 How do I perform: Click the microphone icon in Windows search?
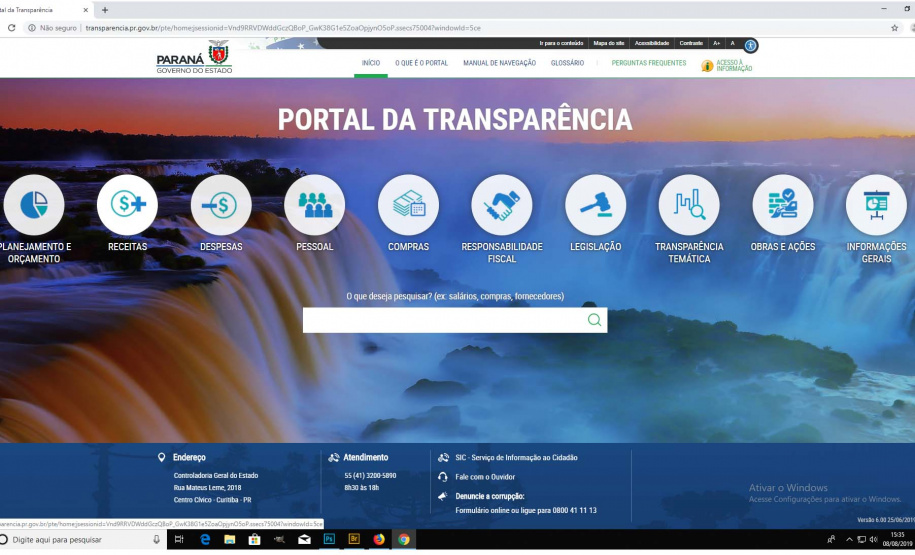pos(156,539)
